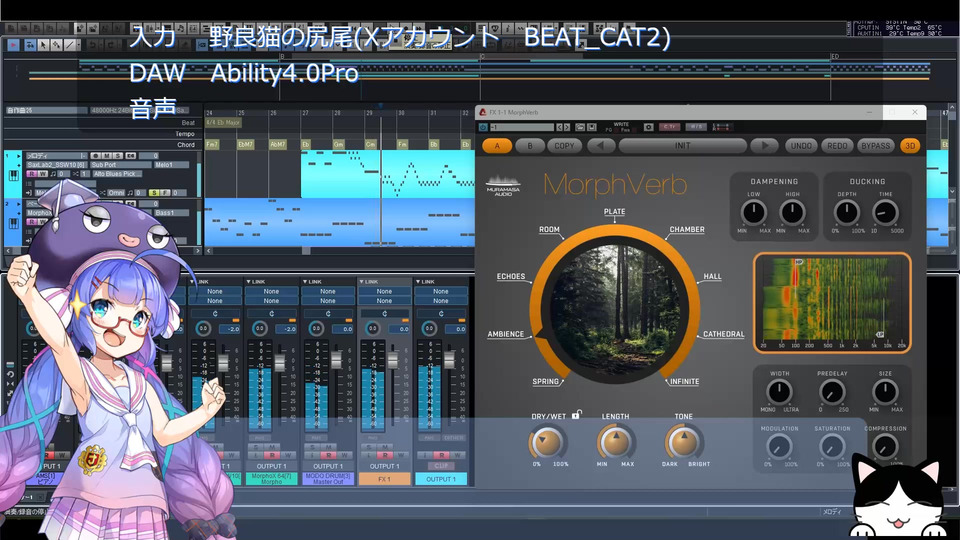Click the COPY button in MorphVerb
Image resolution: width=960 pixels, height=540 pixels.
pos(564,146)
